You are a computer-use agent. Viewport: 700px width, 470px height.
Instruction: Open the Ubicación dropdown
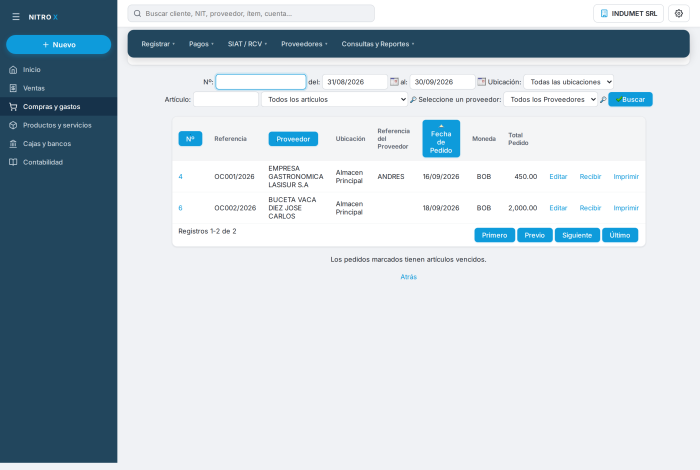pyautogui.click(x=568, y=82)
